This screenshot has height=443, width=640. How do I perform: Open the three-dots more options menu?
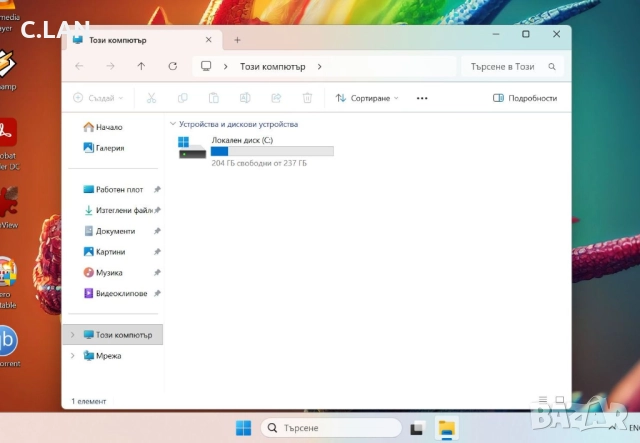point(422,98)
